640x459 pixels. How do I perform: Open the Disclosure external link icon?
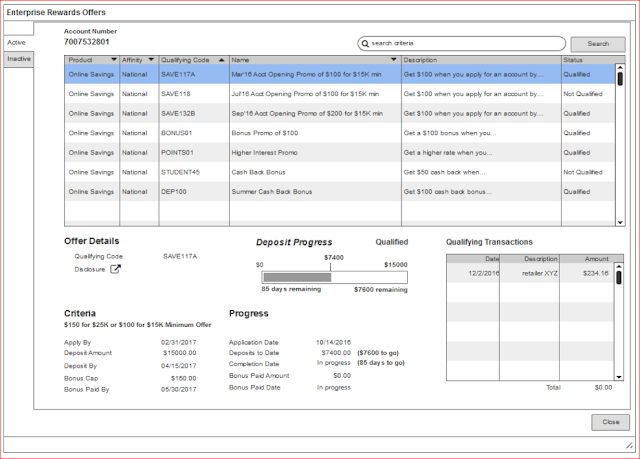tap(116, 269)
